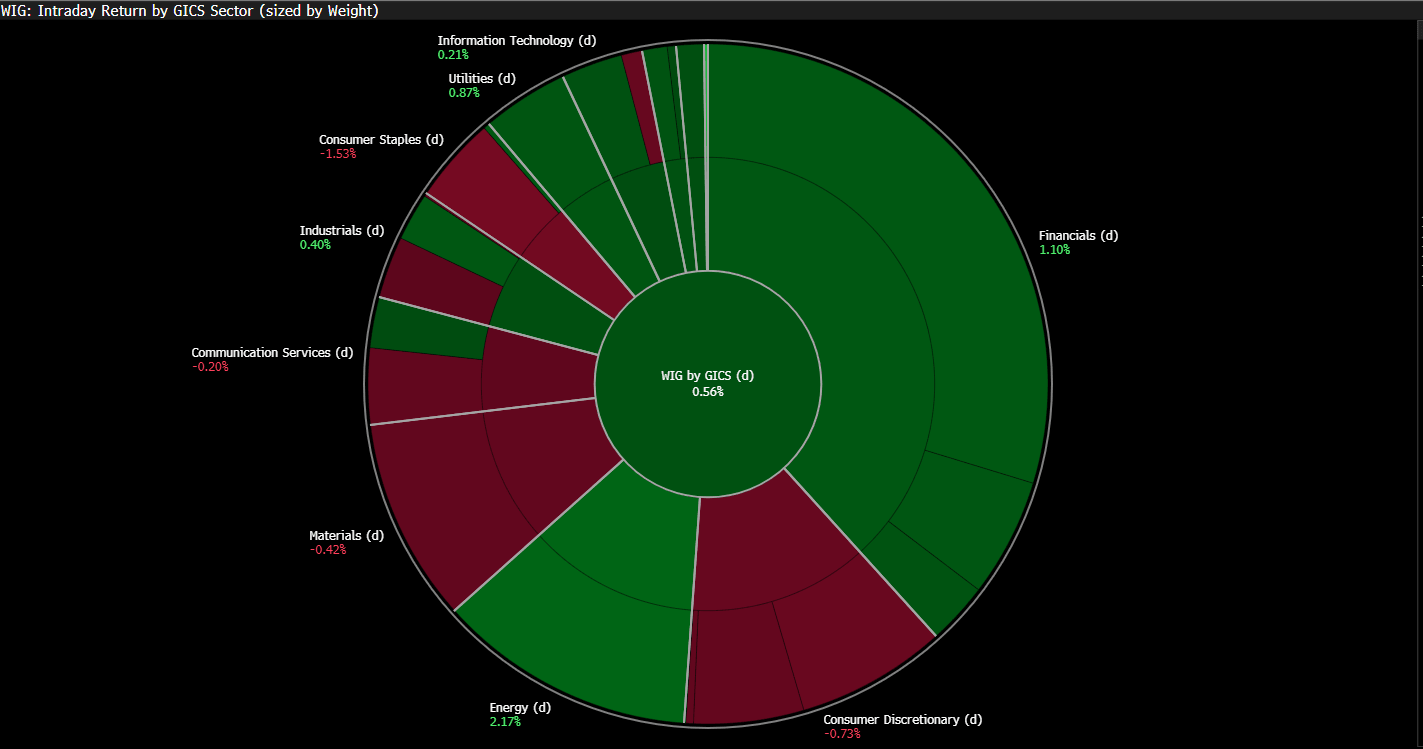Select the Consumer Staples label
The width and height of the screenshot is (1423, 749).
(381, 140)
